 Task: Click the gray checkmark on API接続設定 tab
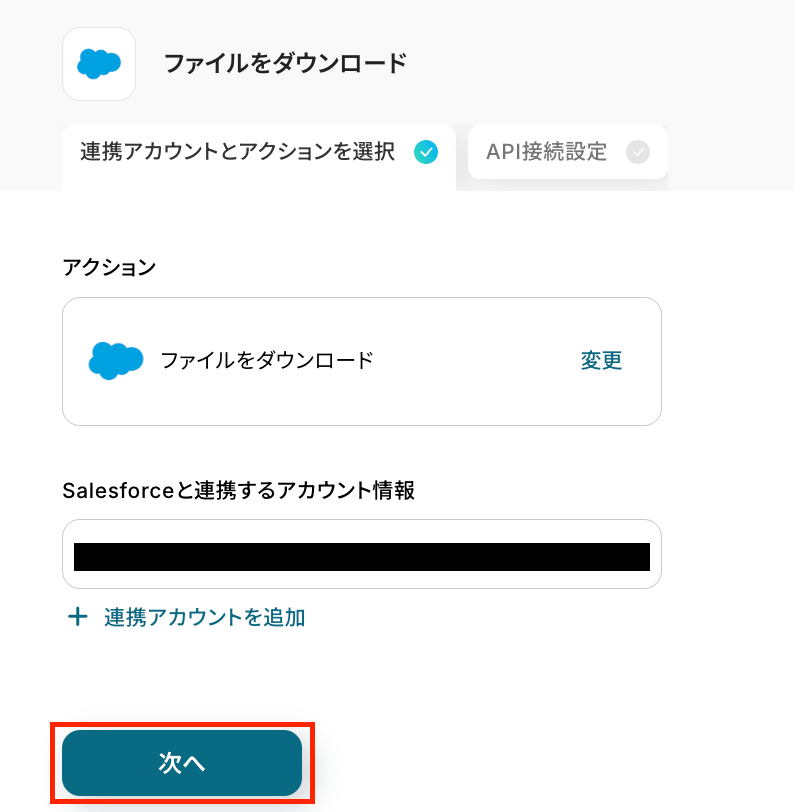pyautogui.click(x=637, y=152)
